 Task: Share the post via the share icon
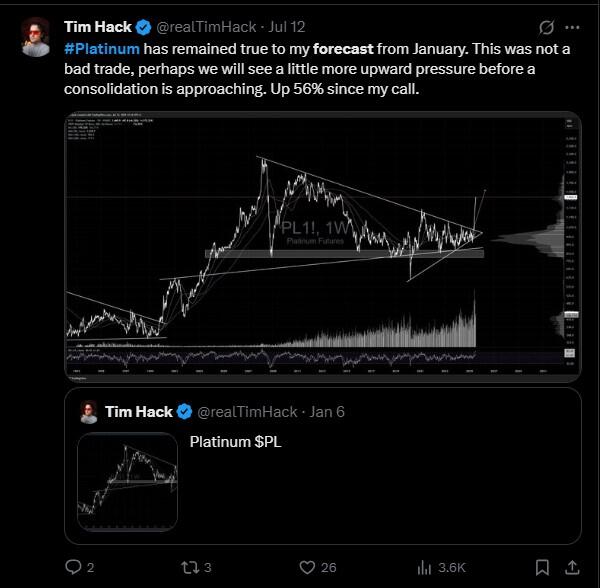click(x=572, y=567)
